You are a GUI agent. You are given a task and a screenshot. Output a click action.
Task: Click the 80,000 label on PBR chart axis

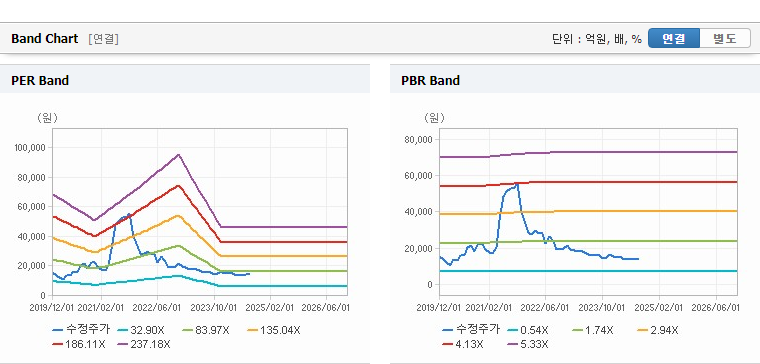pyautogui.click(x=418, y=140)
